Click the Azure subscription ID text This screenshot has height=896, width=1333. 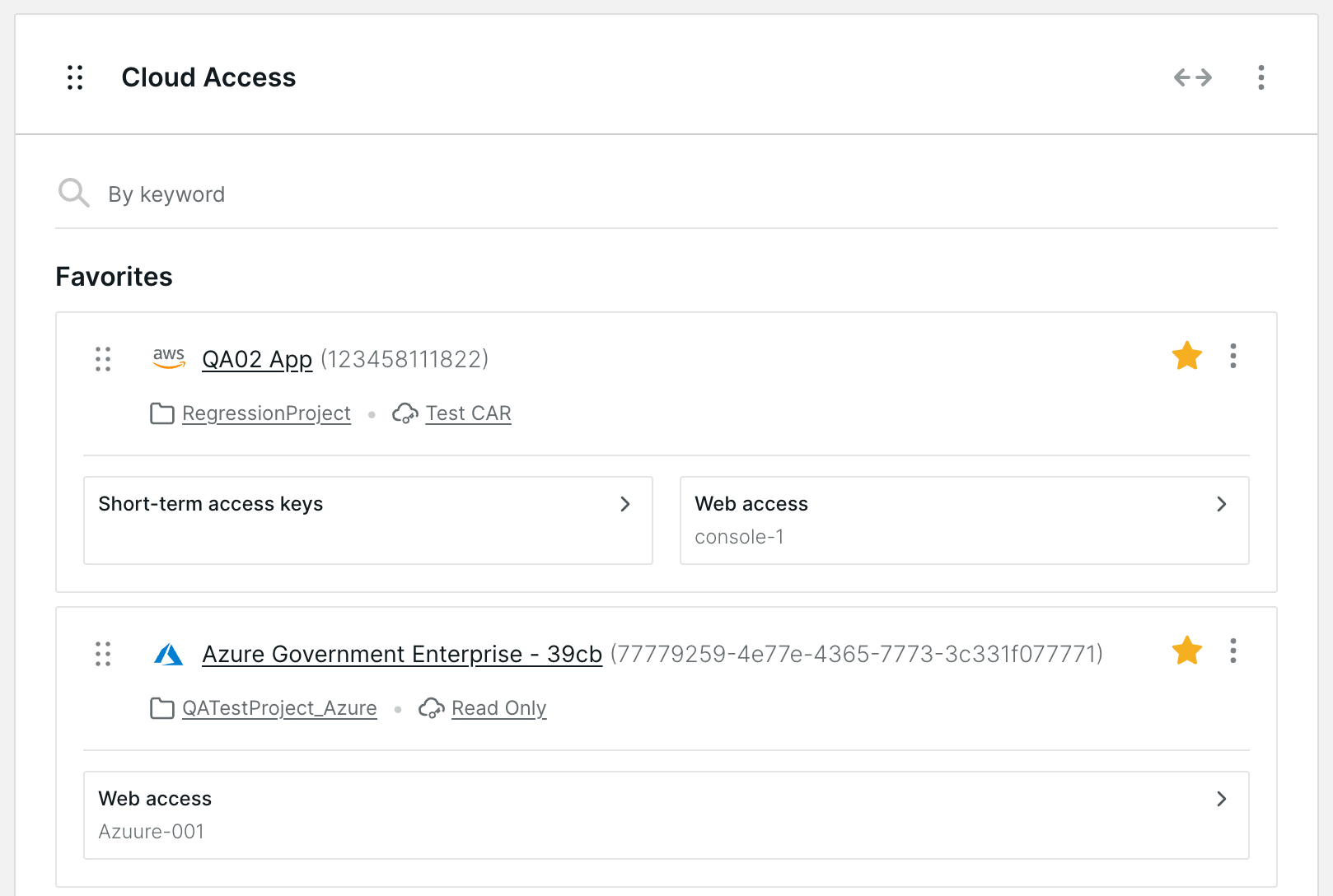857,654
